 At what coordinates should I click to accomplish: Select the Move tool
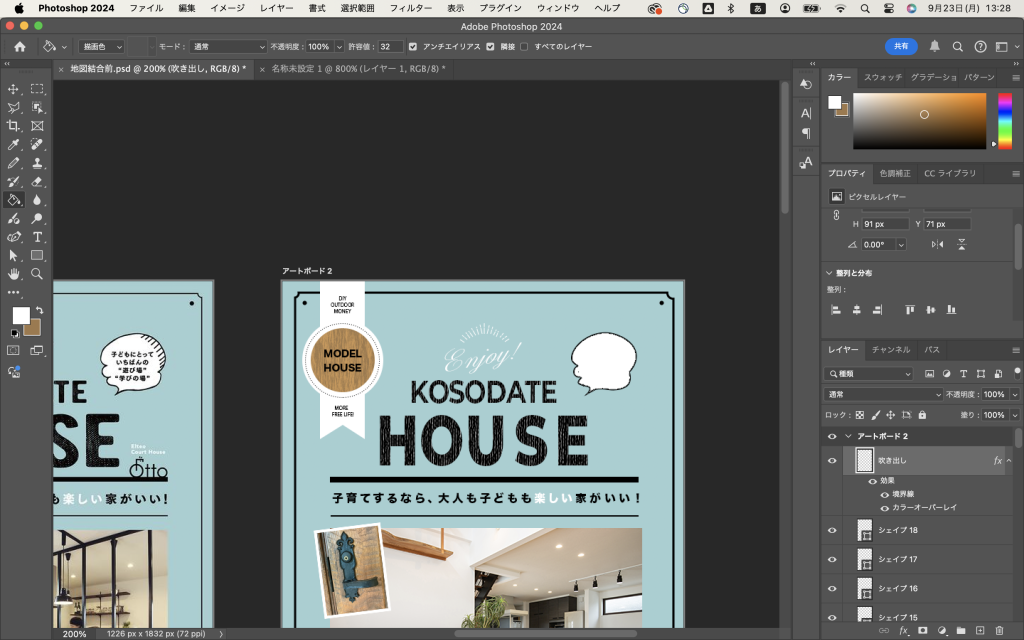14,89
